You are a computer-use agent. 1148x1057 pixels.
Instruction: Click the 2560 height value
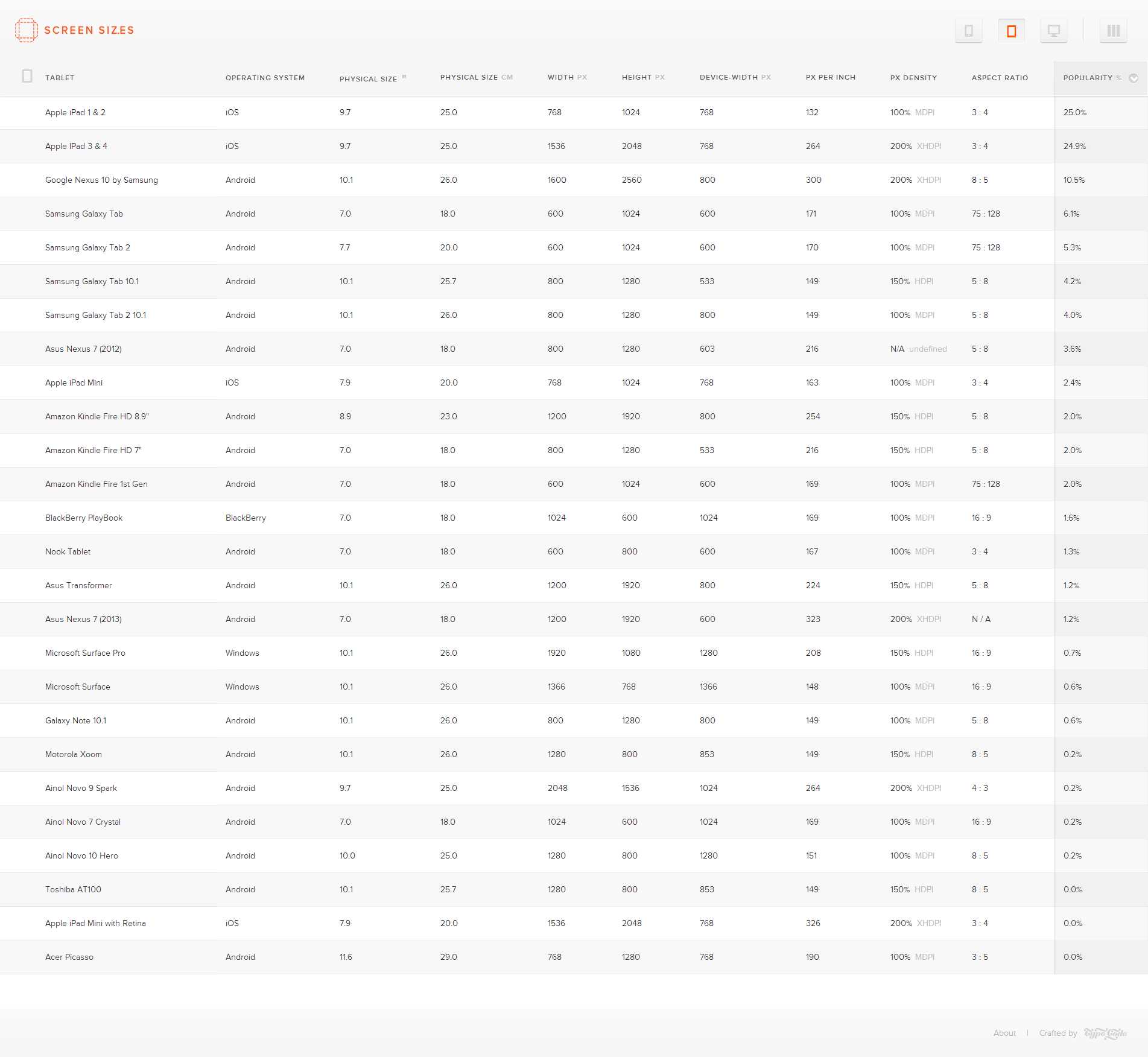[632, 180]
